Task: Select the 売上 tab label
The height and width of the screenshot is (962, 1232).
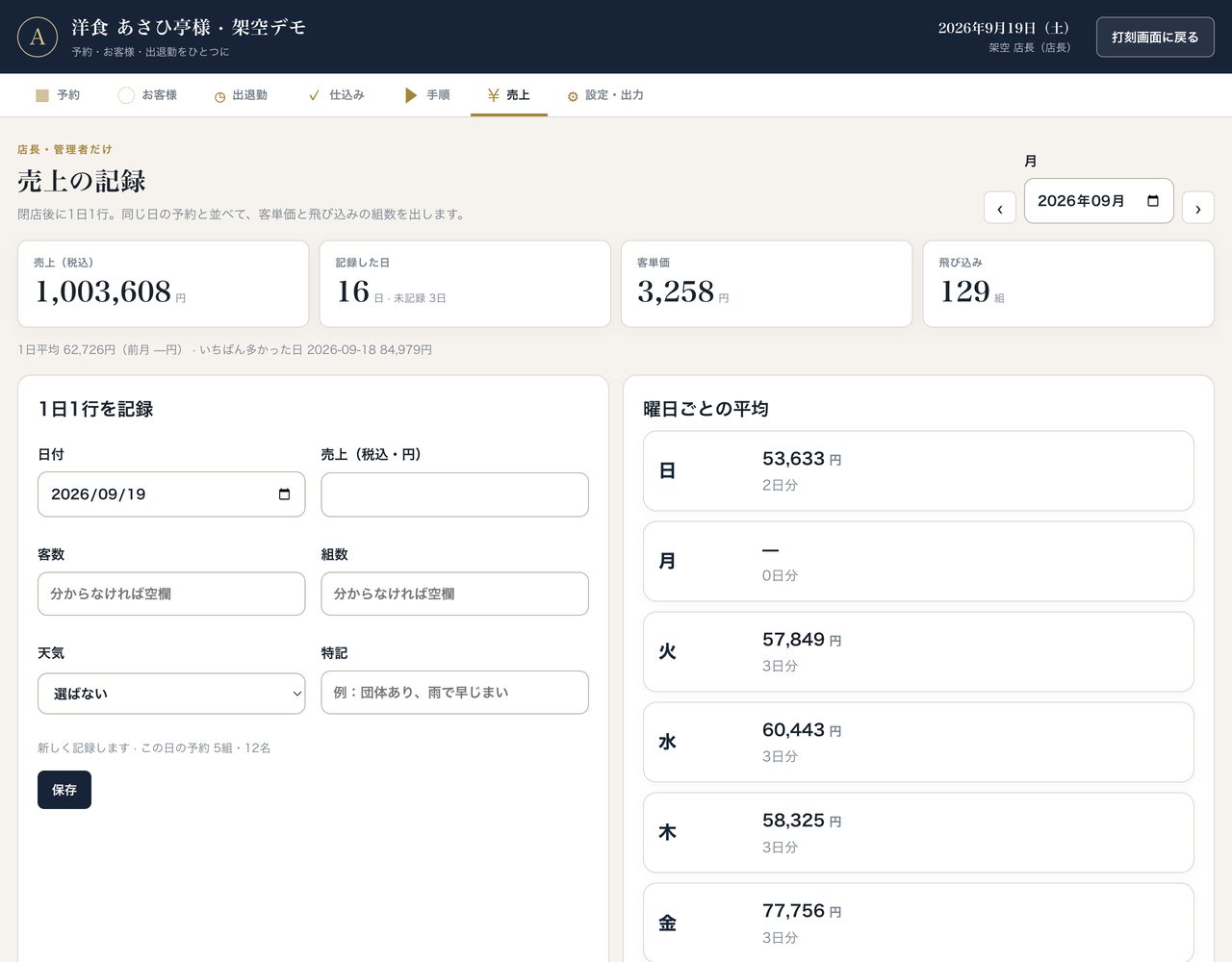Action: click(x=518, y=95)
